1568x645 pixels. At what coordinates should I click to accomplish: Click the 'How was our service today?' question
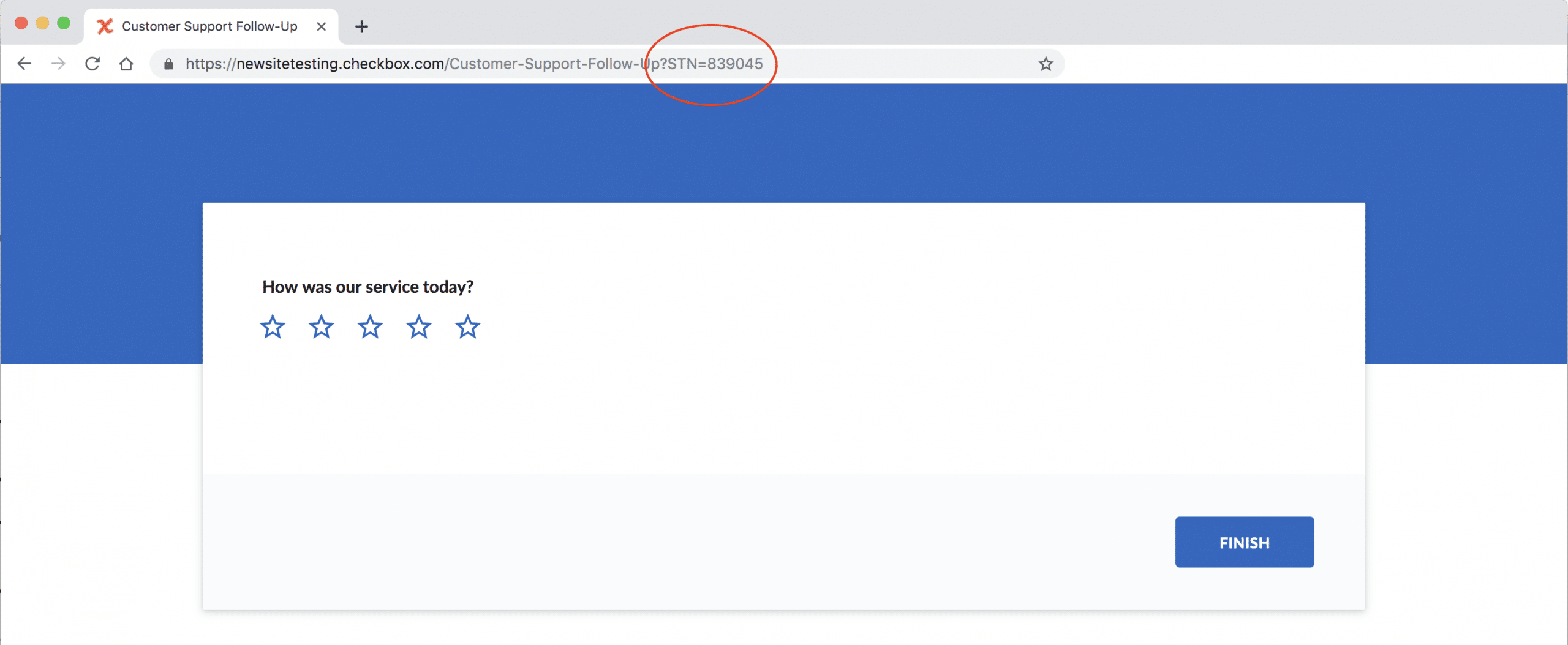coord(368,287)
